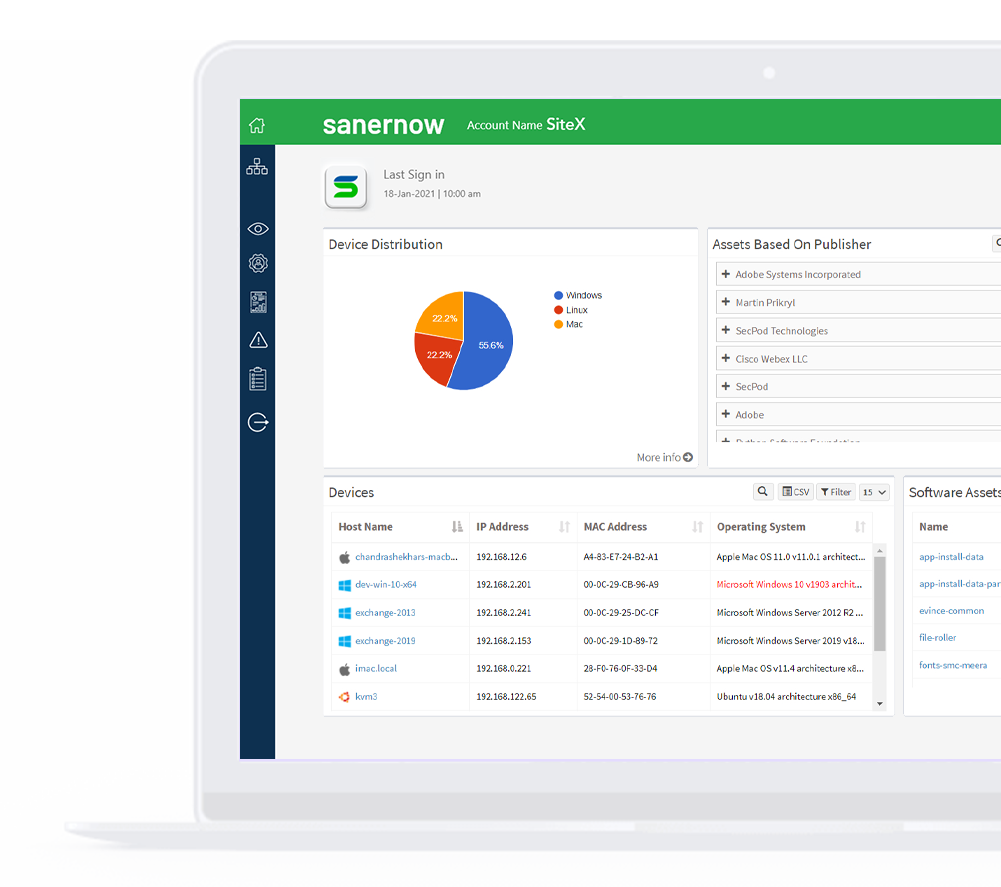Sort by IP Address column icon
1001x887 pixels.
click(564, 527)
